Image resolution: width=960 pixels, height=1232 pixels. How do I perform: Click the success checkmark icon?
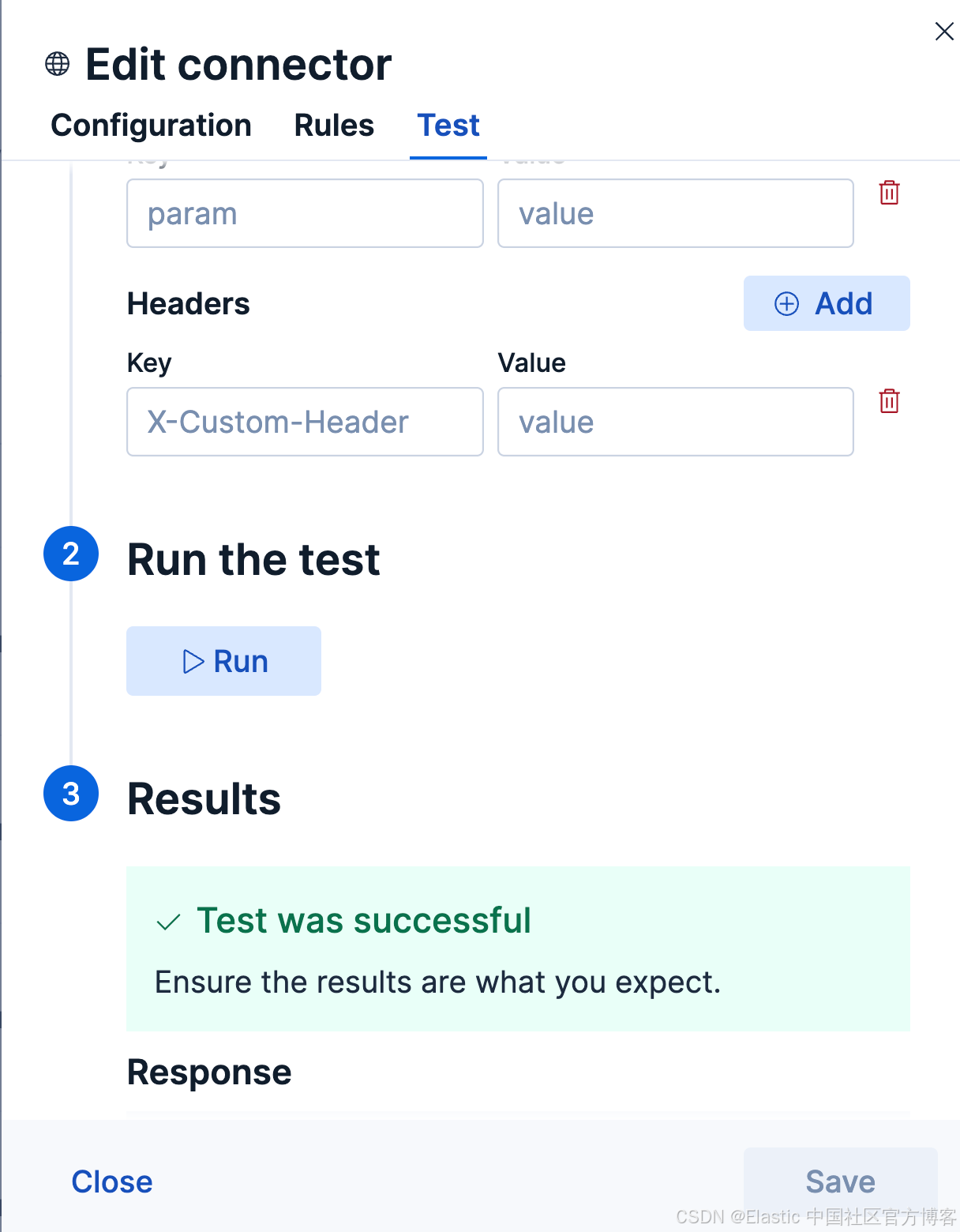point(168,922)
